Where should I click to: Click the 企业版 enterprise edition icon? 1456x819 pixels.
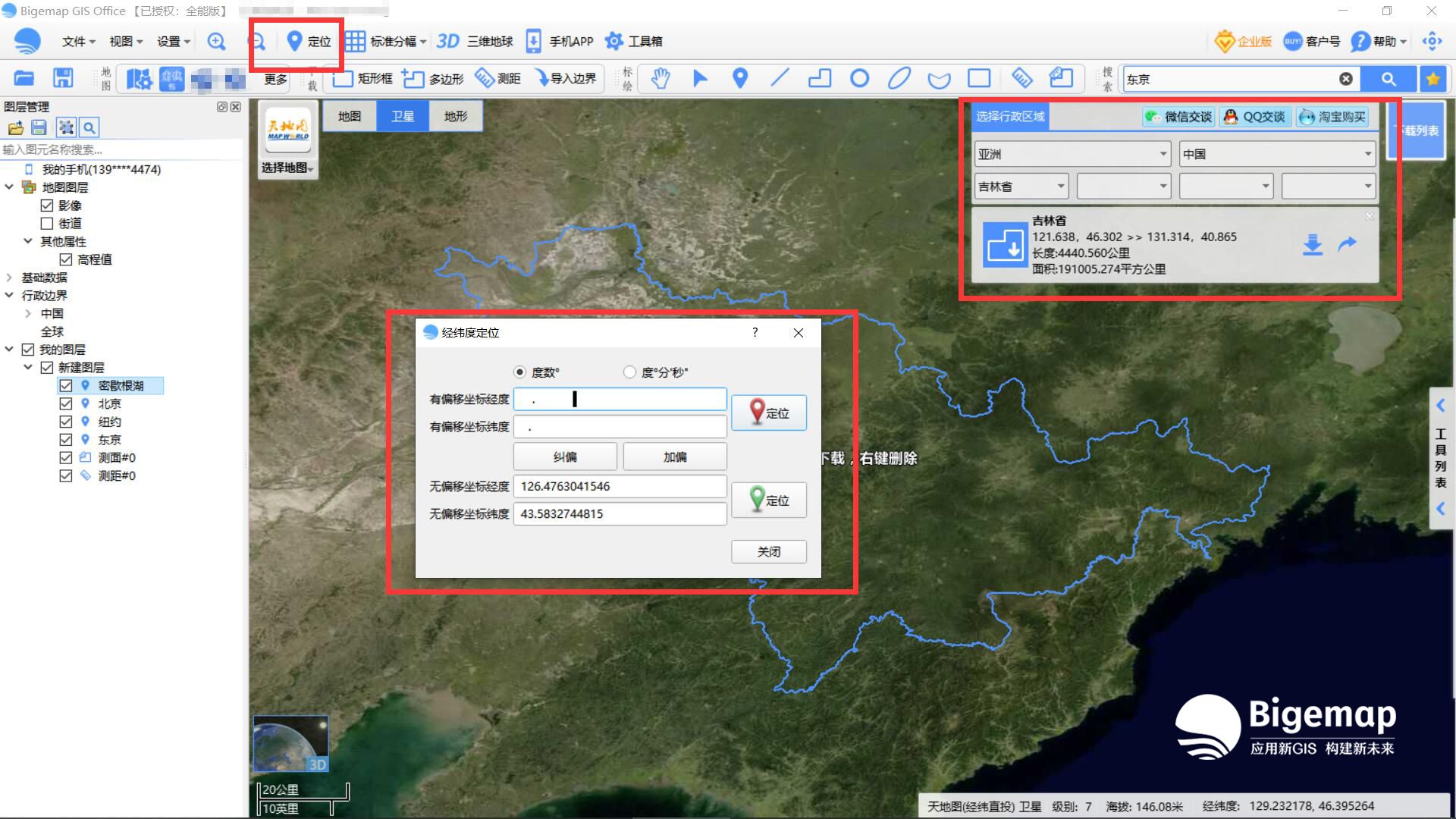click(1243, 41)
